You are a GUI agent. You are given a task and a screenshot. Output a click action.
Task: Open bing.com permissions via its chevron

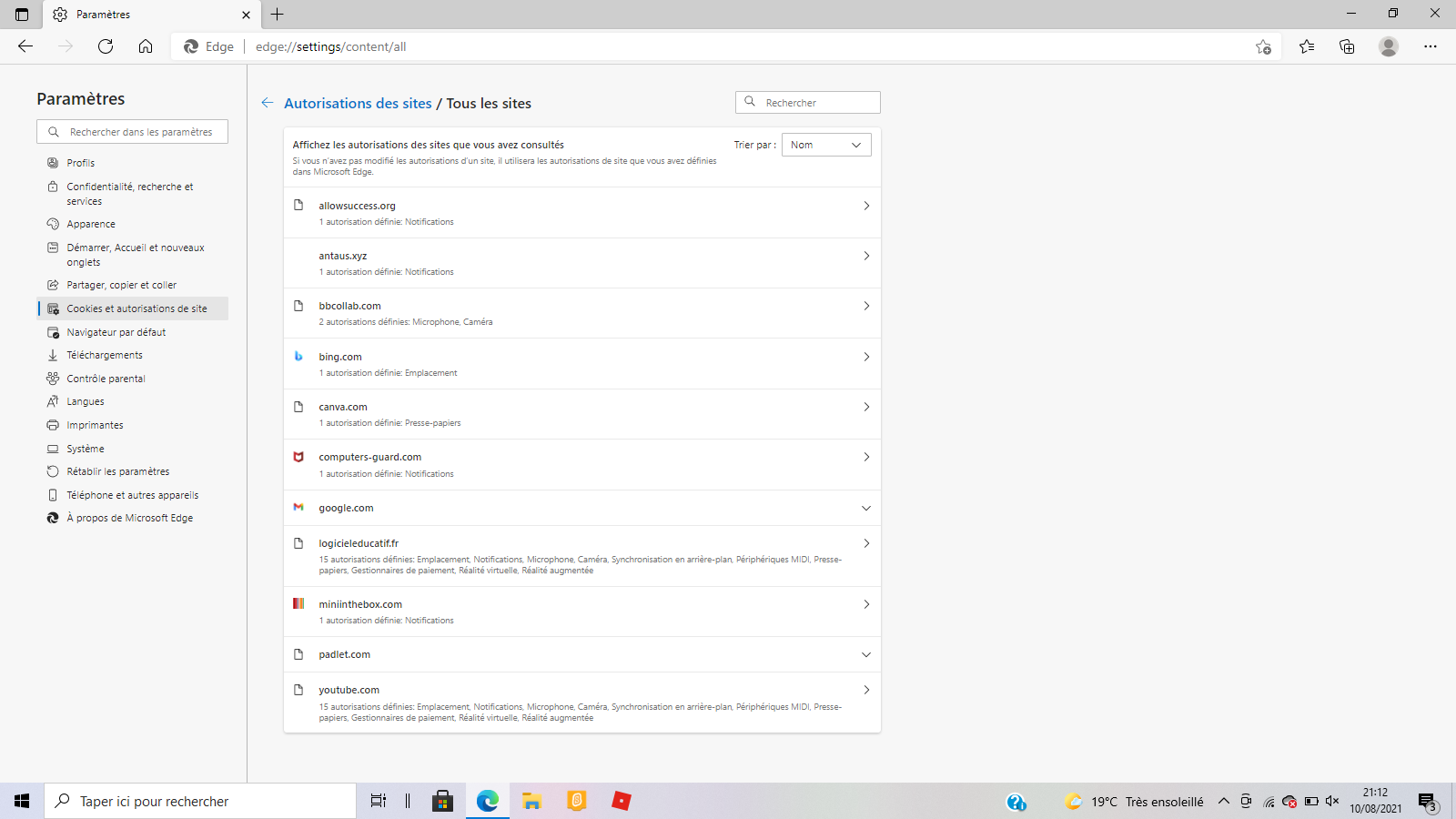866,357
